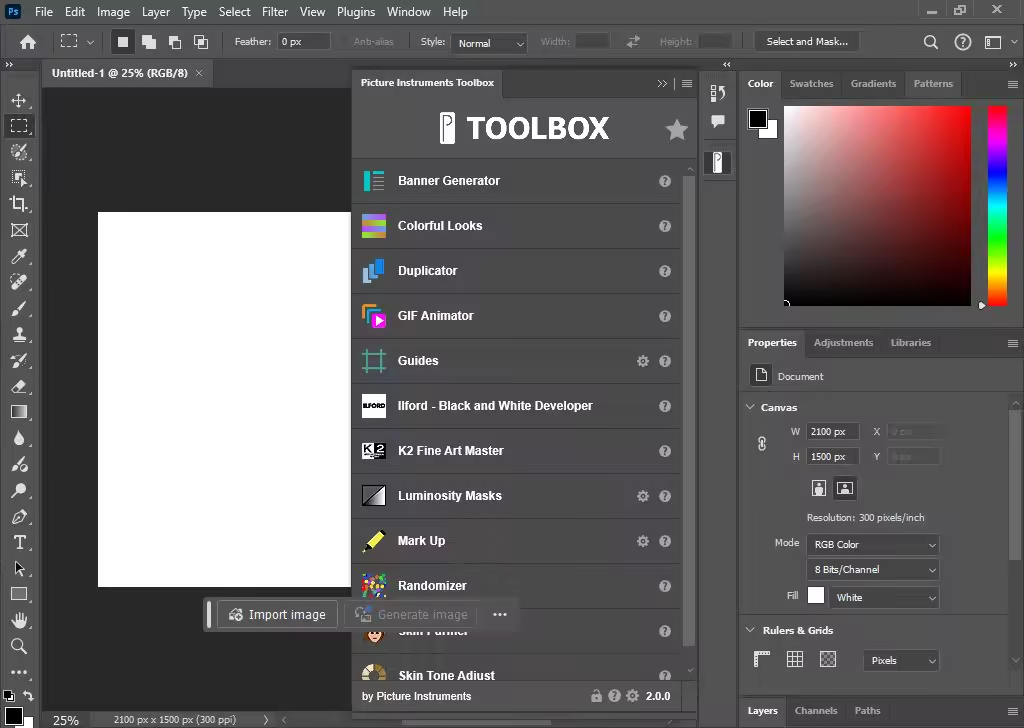Screen dimensions: 1024x728
Task: Set canvas to landscape orientation
Action: [844, 488]
